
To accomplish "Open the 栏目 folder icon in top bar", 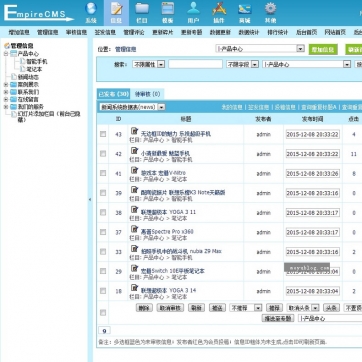I will [x=142, y=9].
